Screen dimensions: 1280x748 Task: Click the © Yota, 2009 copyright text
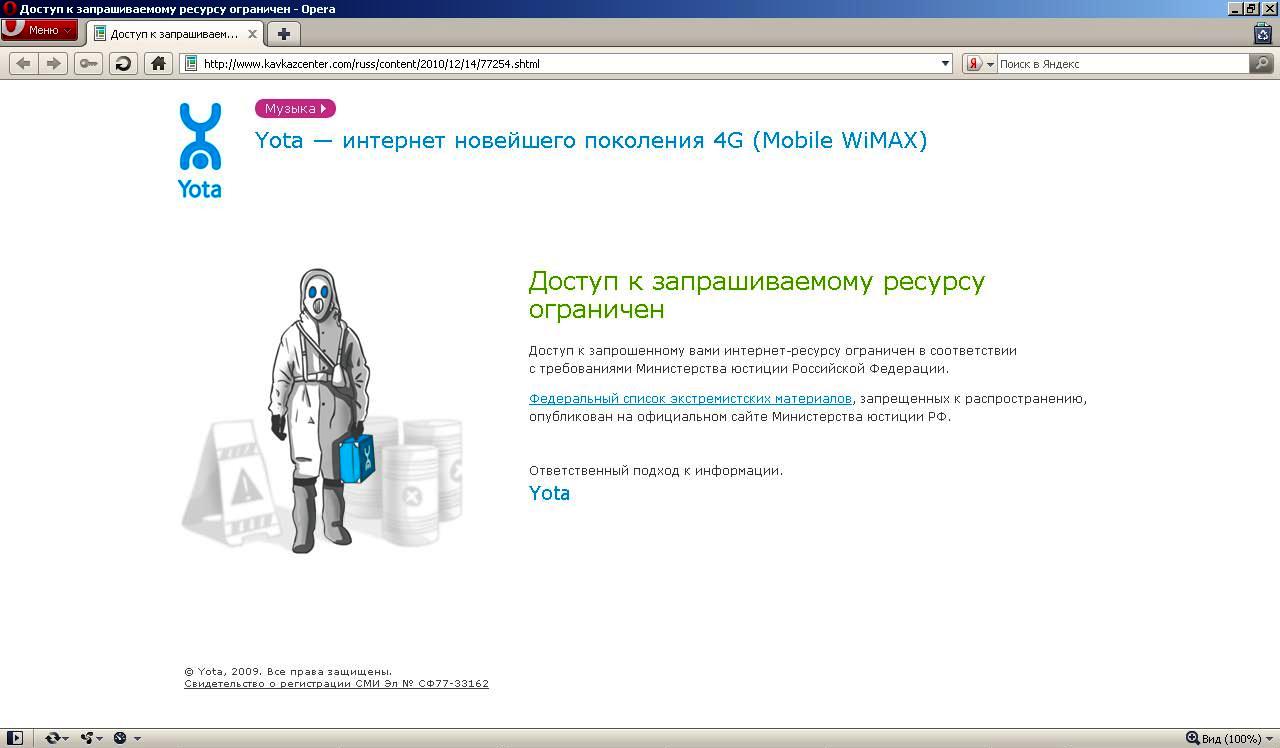[x=288, y=672]
